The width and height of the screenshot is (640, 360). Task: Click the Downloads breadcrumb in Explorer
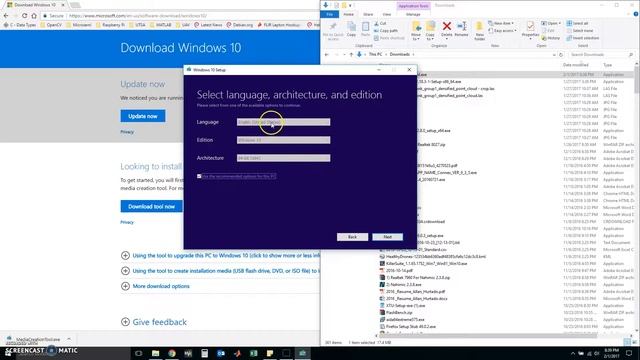point(399,54)
